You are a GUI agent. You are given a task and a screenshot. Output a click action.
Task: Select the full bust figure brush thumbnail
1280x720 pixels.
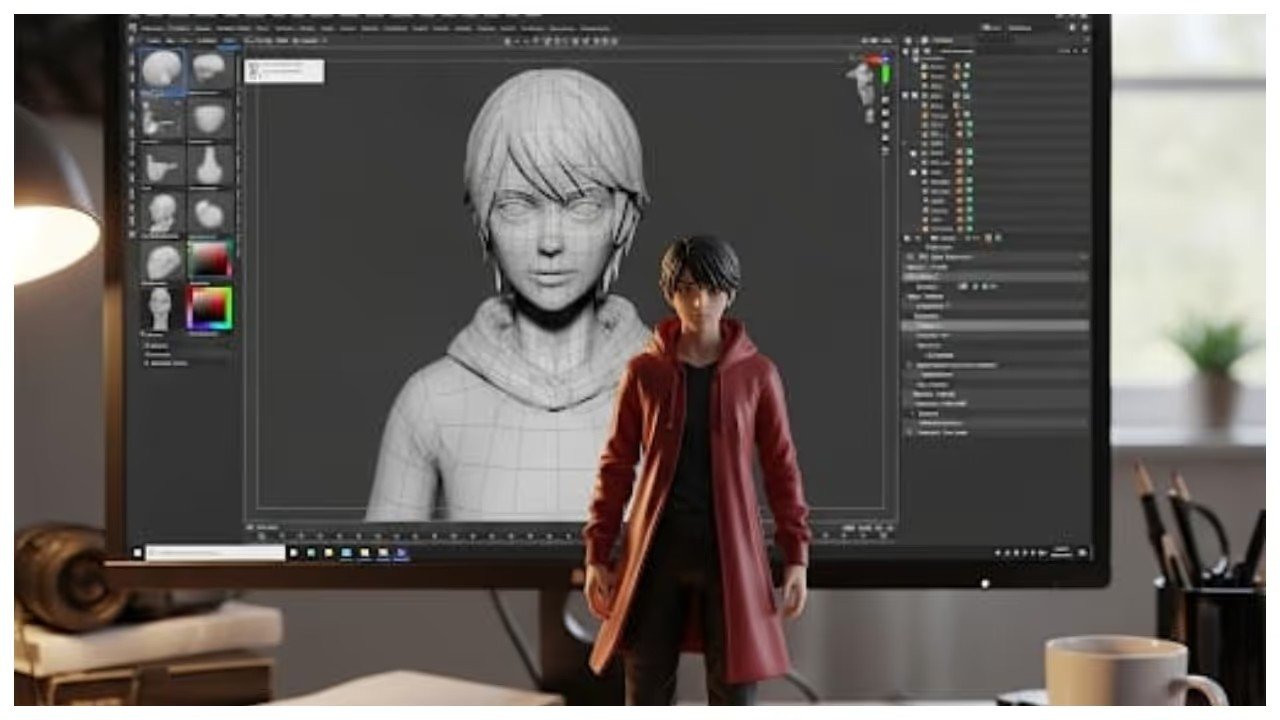pyautogui.click(x=162, y=211)
